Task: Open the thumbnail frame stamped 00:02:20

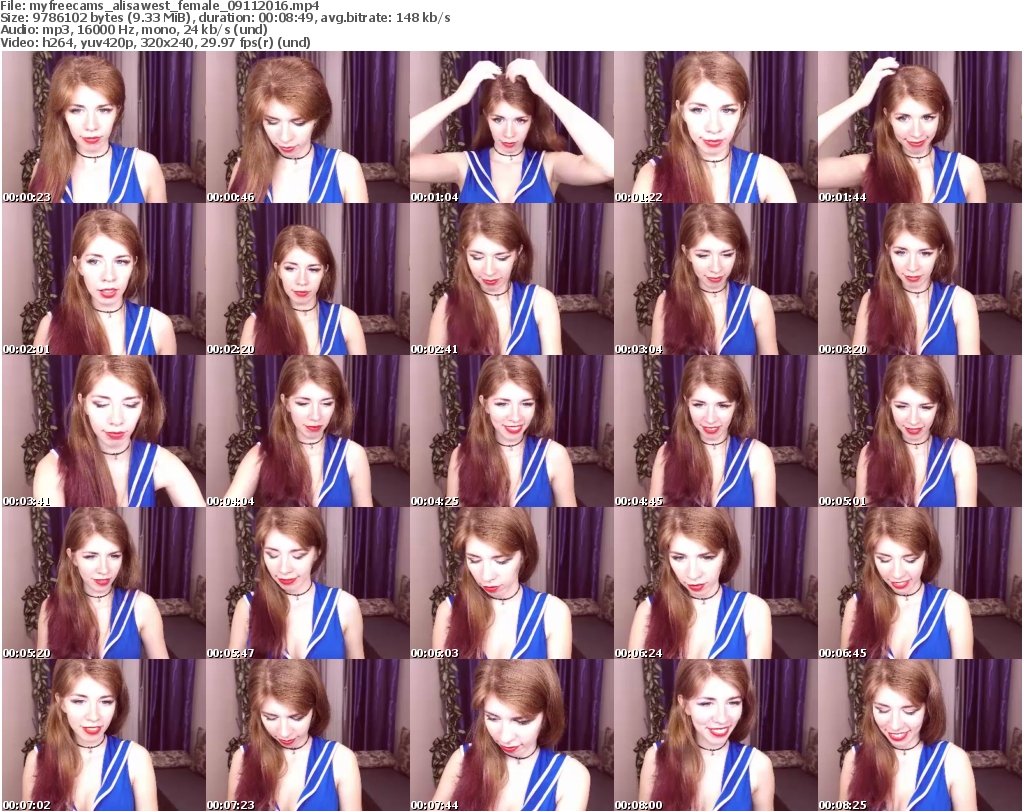Action: coord(308,279)
